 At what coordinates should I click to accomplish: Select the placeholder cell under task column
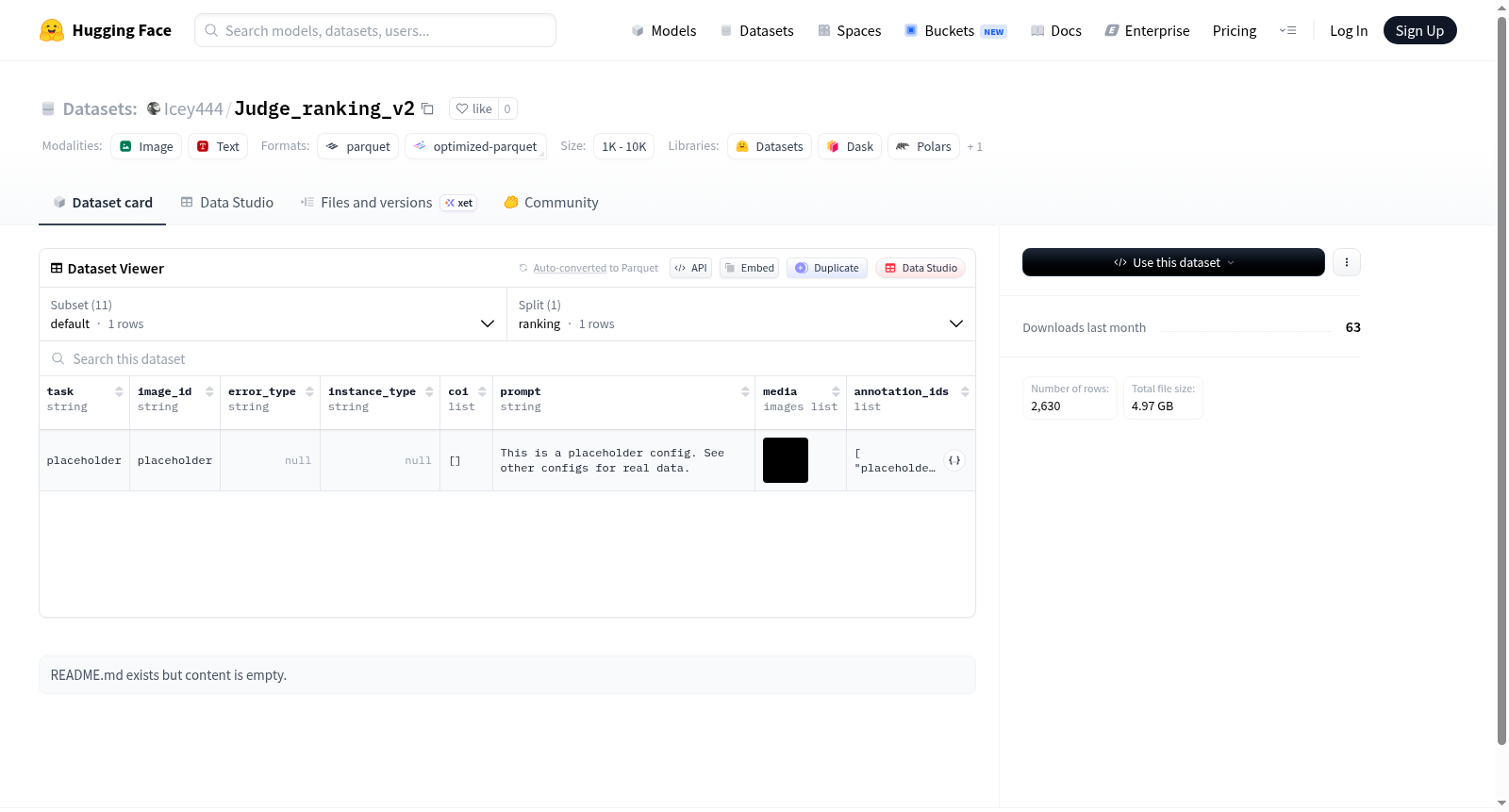click(84, 460)
